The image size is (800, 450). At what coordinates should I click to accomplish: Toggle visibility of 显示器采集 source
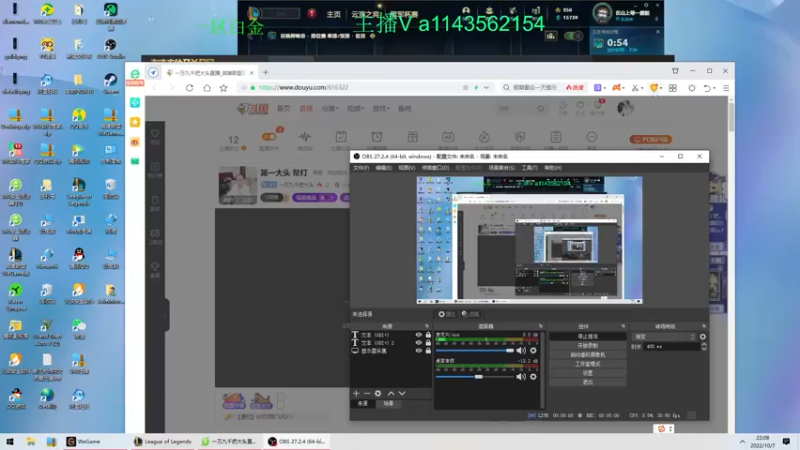(x=419, y=351)
